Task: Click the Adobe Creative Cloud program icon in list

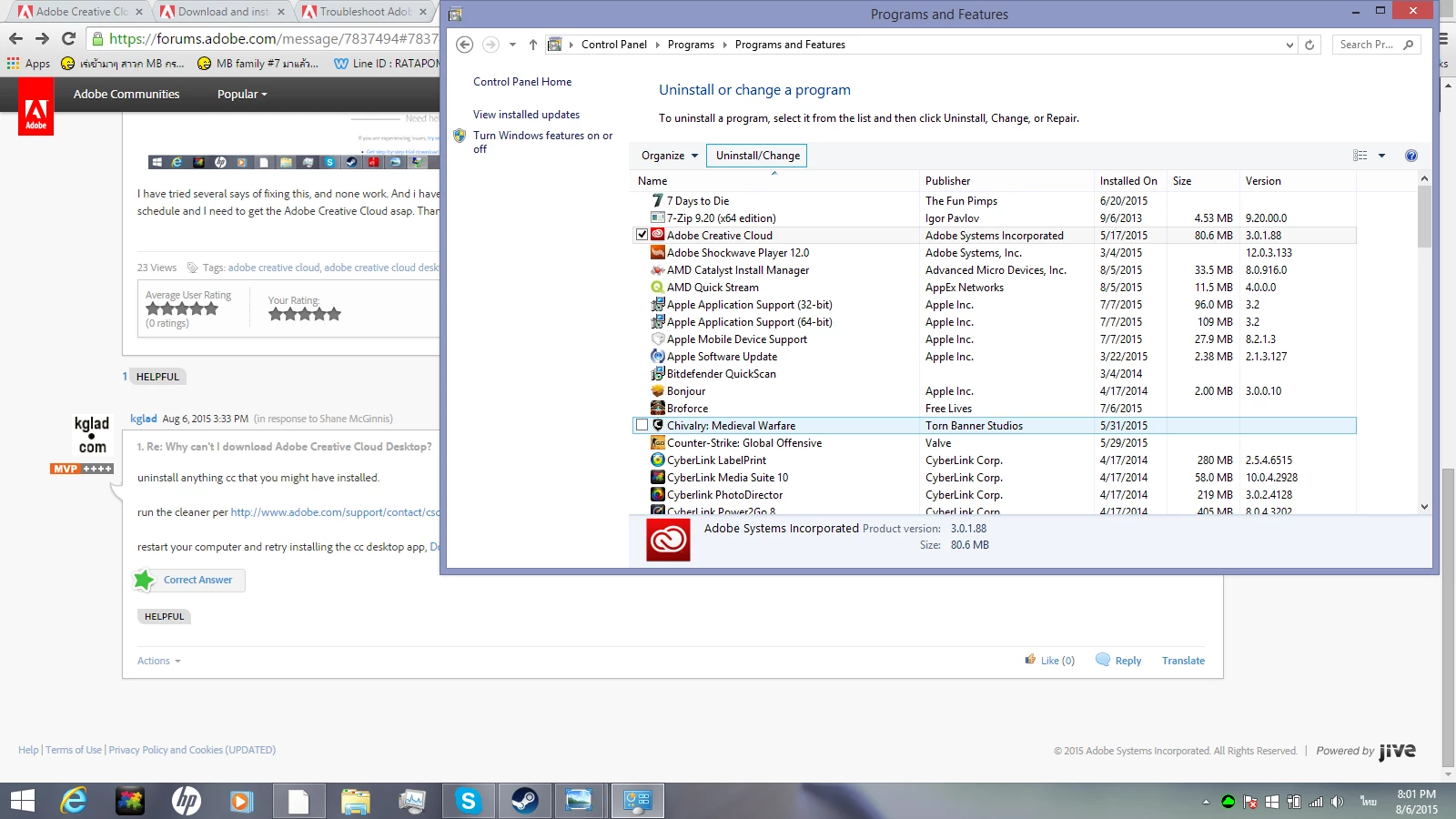Action: [657, 235]
